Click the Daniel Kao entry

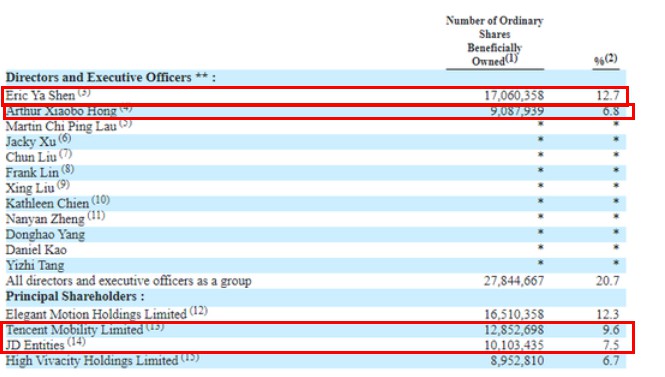[36, 250]
